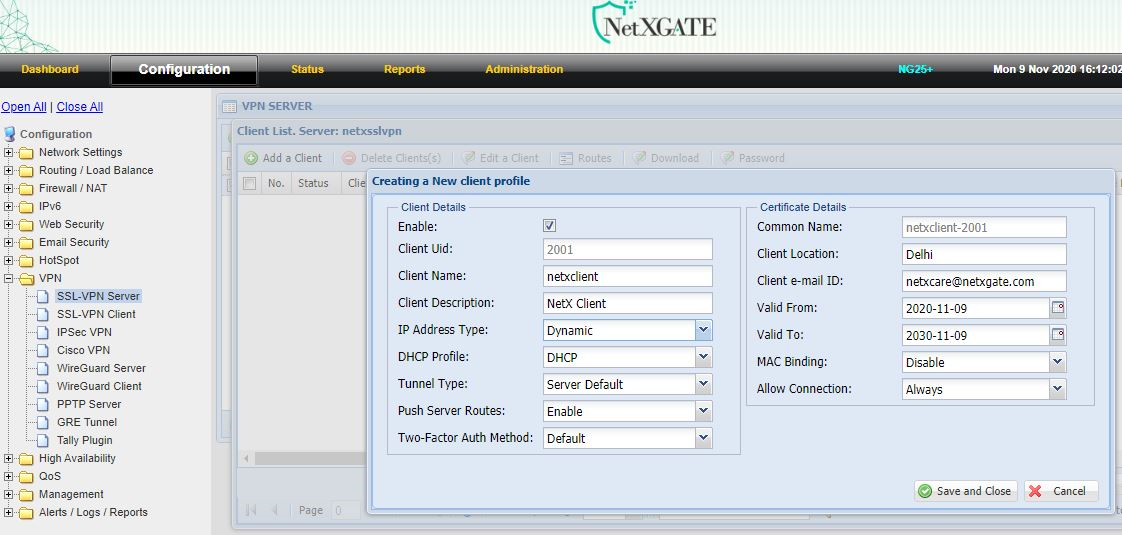Click the Valid From calendar icon
The image size is (1122, 535).
click(x=1058, y=308)
